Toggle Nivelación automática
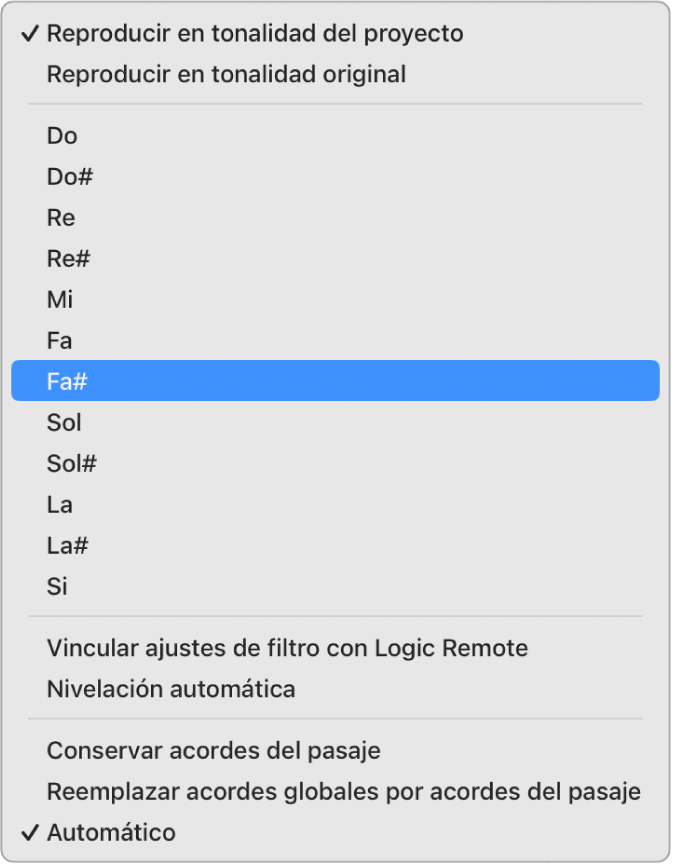This screenshot has height=865, width=673. pyautogui.click(x=171, y=689)
